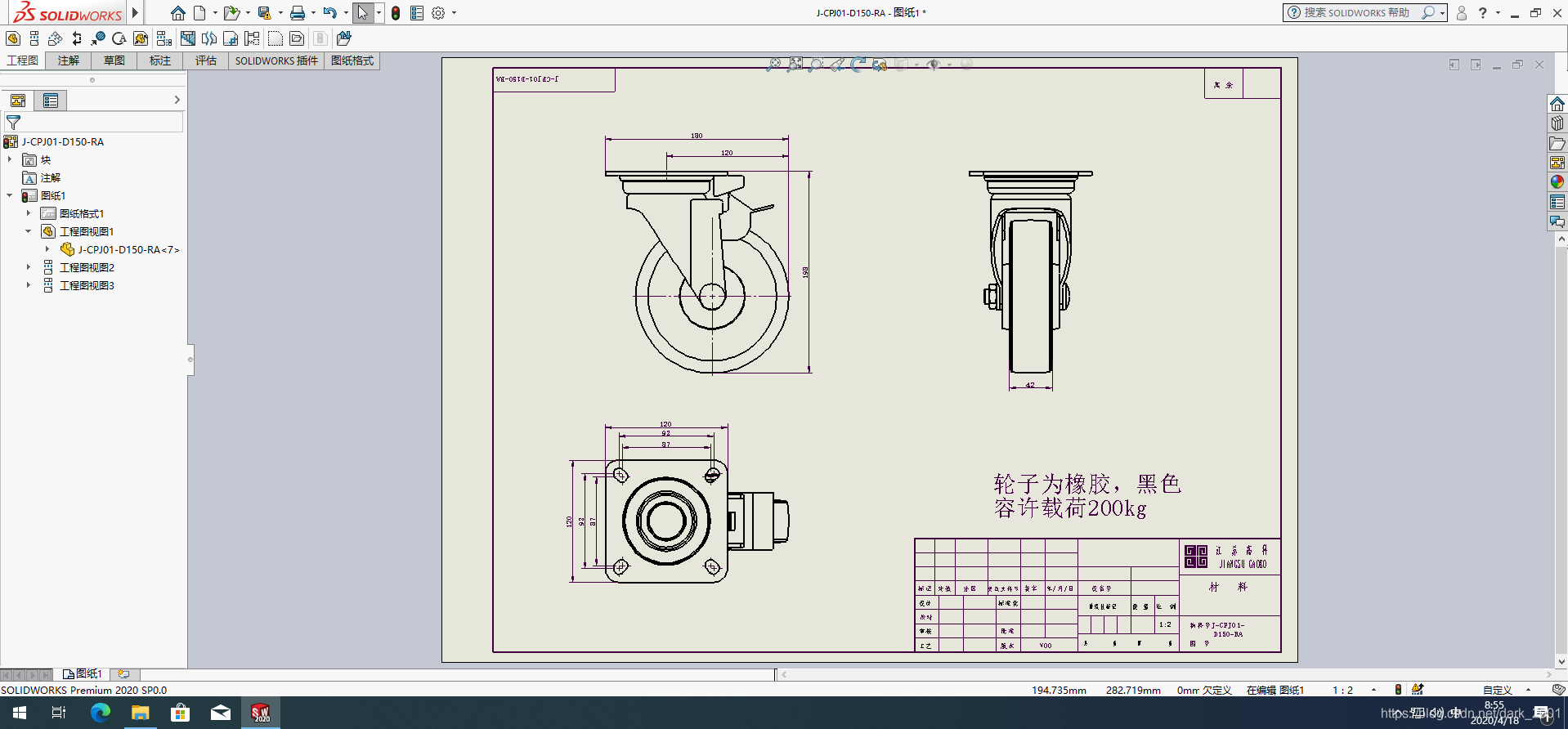Select the 图纸1 sheet tab at bottom
This screenshot has height=729, width=1568.
point(83,674)
